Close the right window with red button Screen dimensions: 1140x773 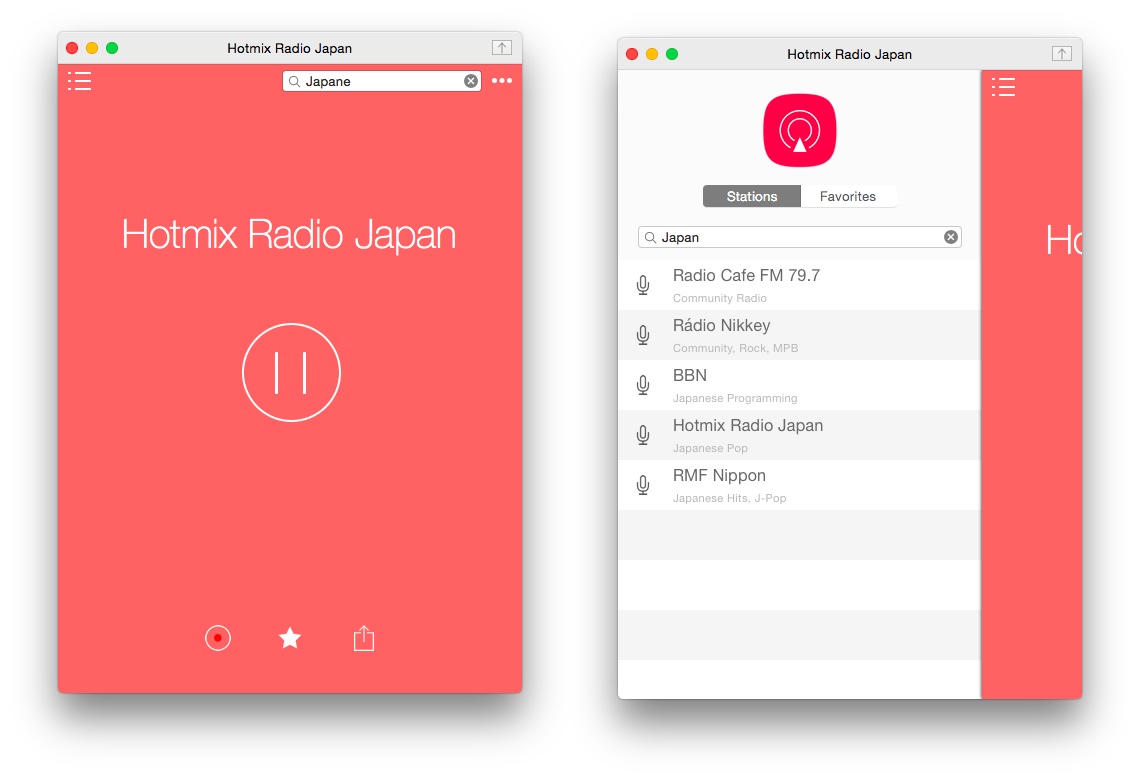click(x=632, y=54)
